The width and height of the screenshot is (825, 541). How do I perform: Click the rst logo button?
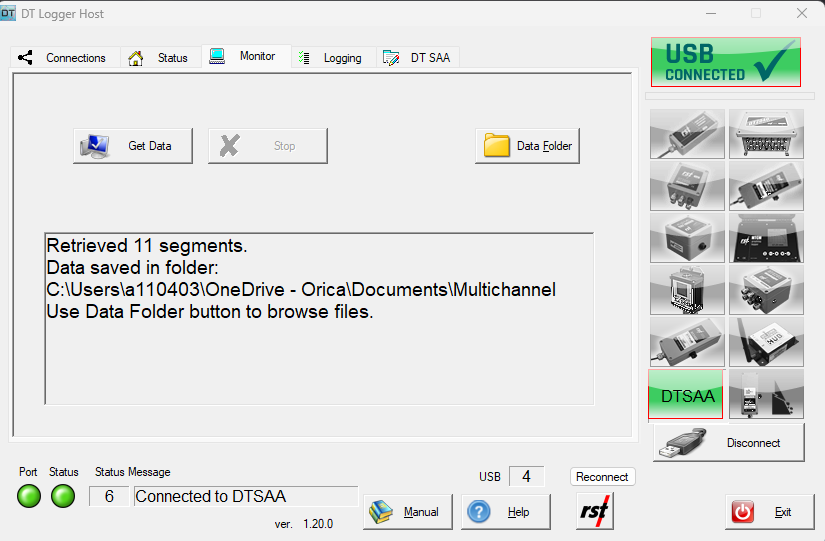pos(595,511)
